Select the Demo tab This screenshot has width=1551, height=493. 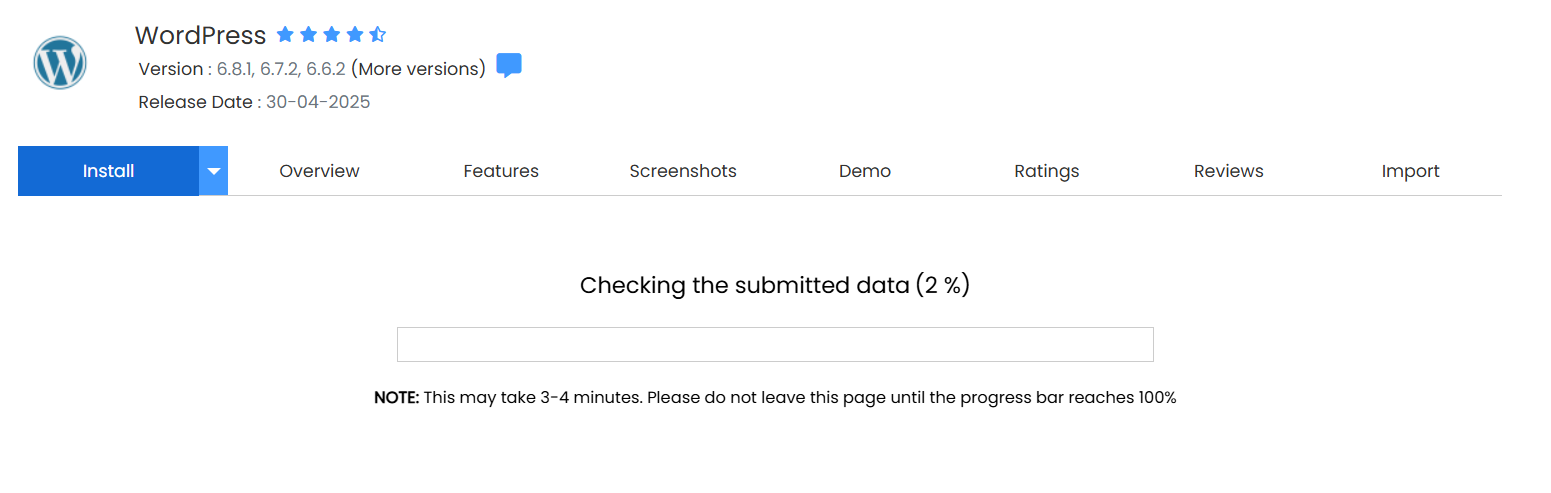[x=865, y=171]
